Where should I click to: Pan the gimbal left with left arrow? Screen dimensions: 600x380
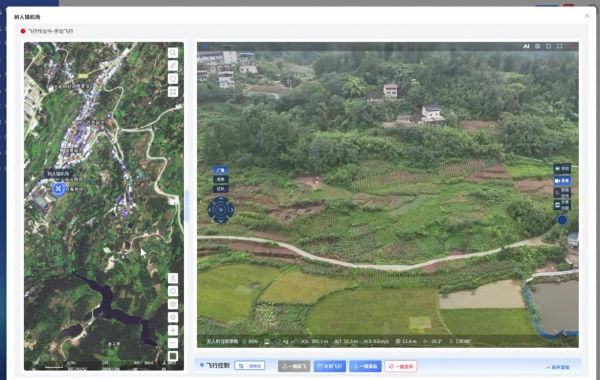click(x=210, y=210)
